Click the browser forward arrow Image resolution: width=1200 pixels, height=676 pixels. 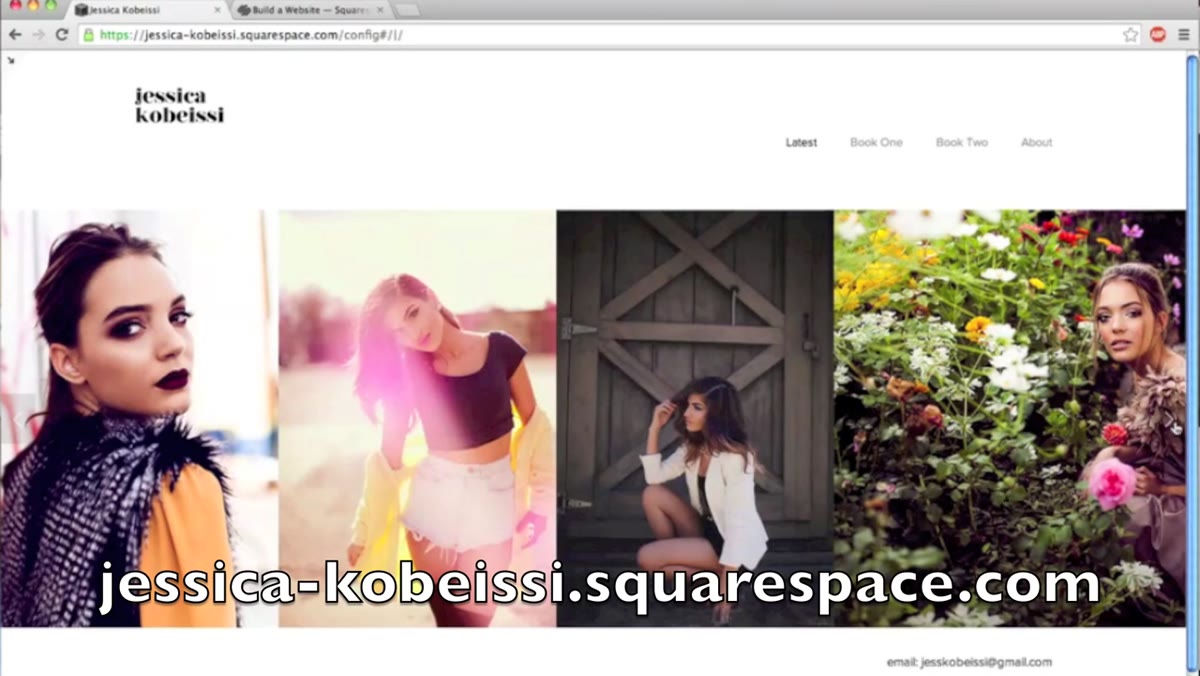38,34
